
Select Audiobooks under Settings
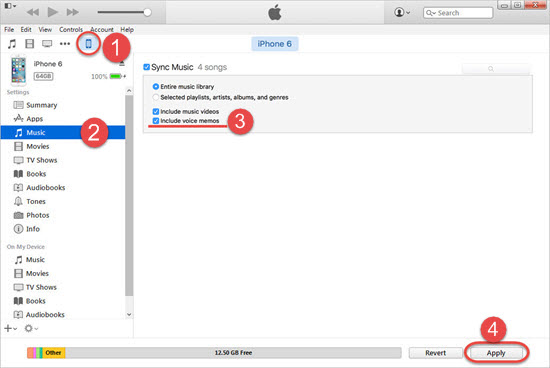(x=46, y=188)
